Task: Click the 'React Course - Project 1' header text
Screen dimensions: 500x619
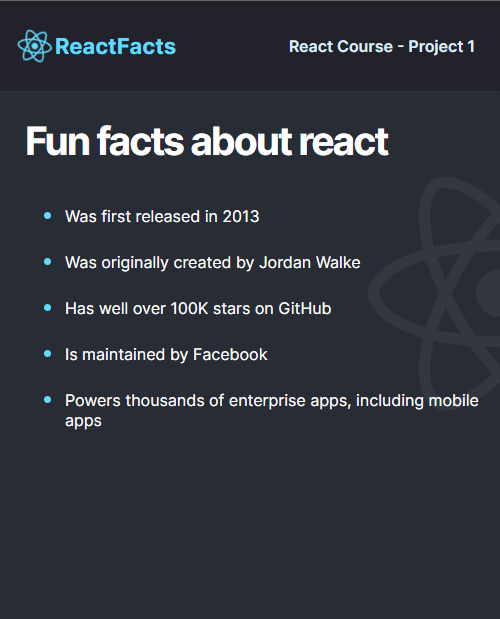Action: (382, 47)
